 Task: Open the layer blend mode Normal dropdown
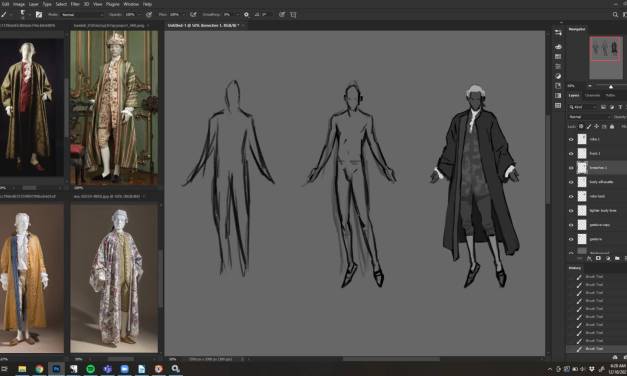click(x=589, y=117)
